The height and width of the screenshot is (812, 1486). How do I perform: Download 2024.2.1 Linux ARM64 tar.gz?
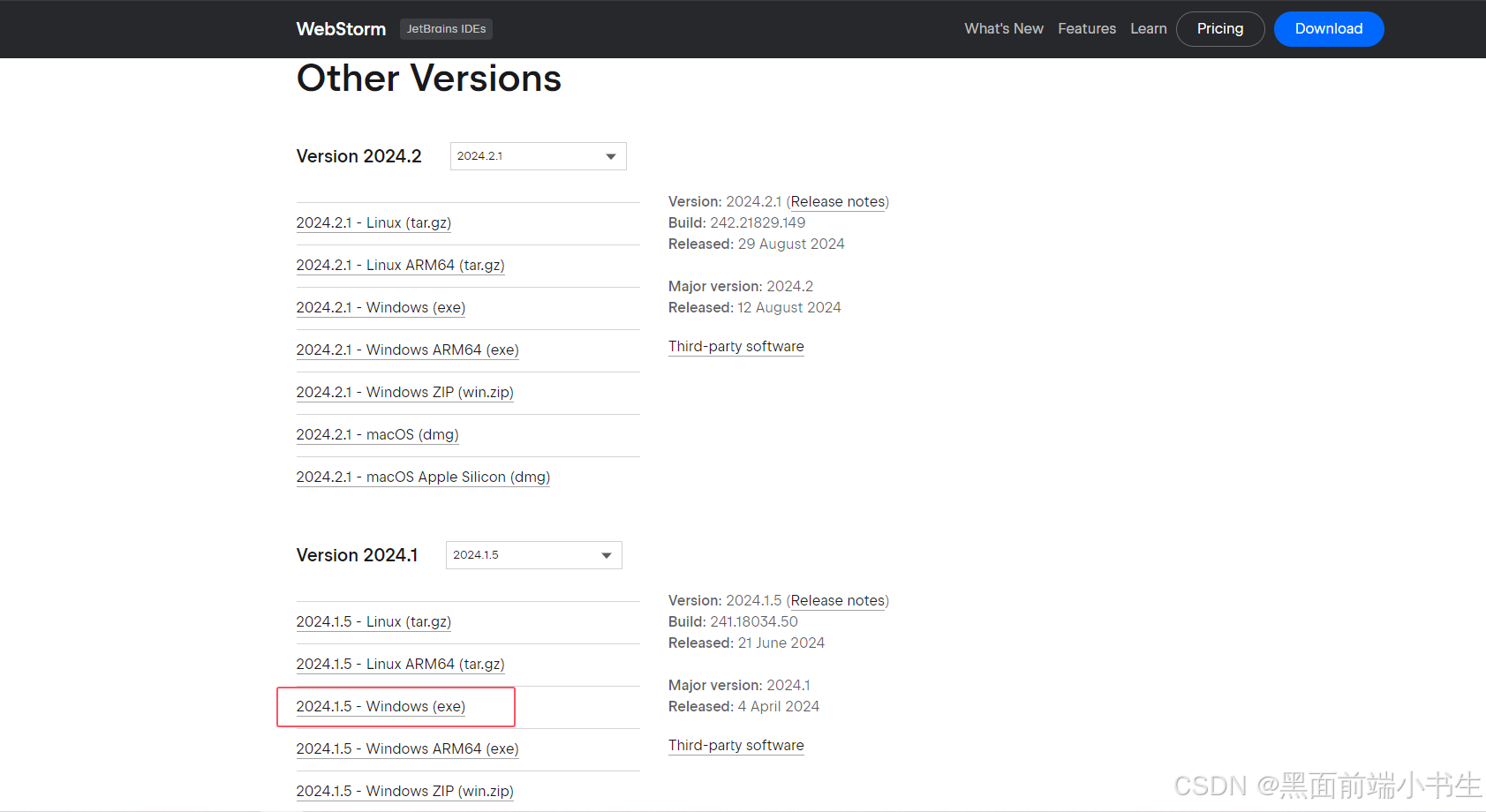coord(400,266)
